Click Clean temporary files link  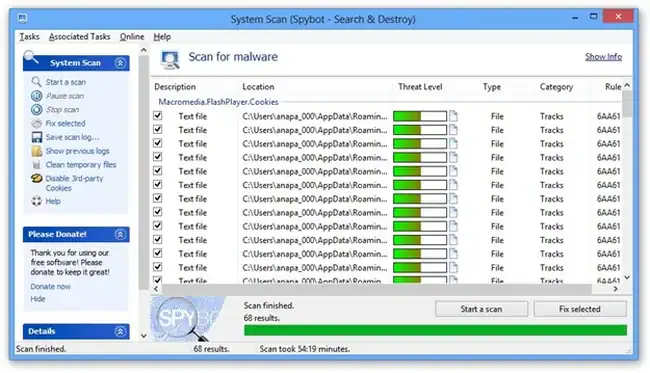pos(81,165)
